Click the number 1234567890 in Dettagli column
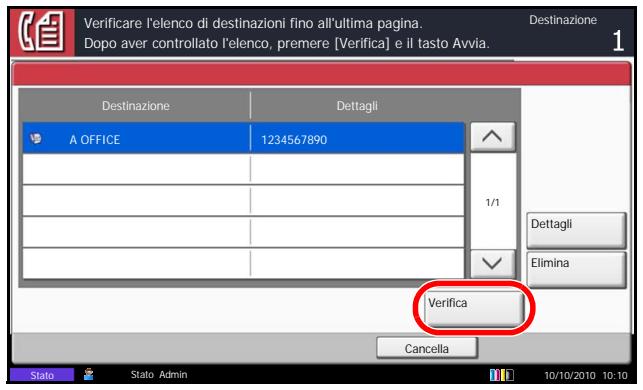 294,140
